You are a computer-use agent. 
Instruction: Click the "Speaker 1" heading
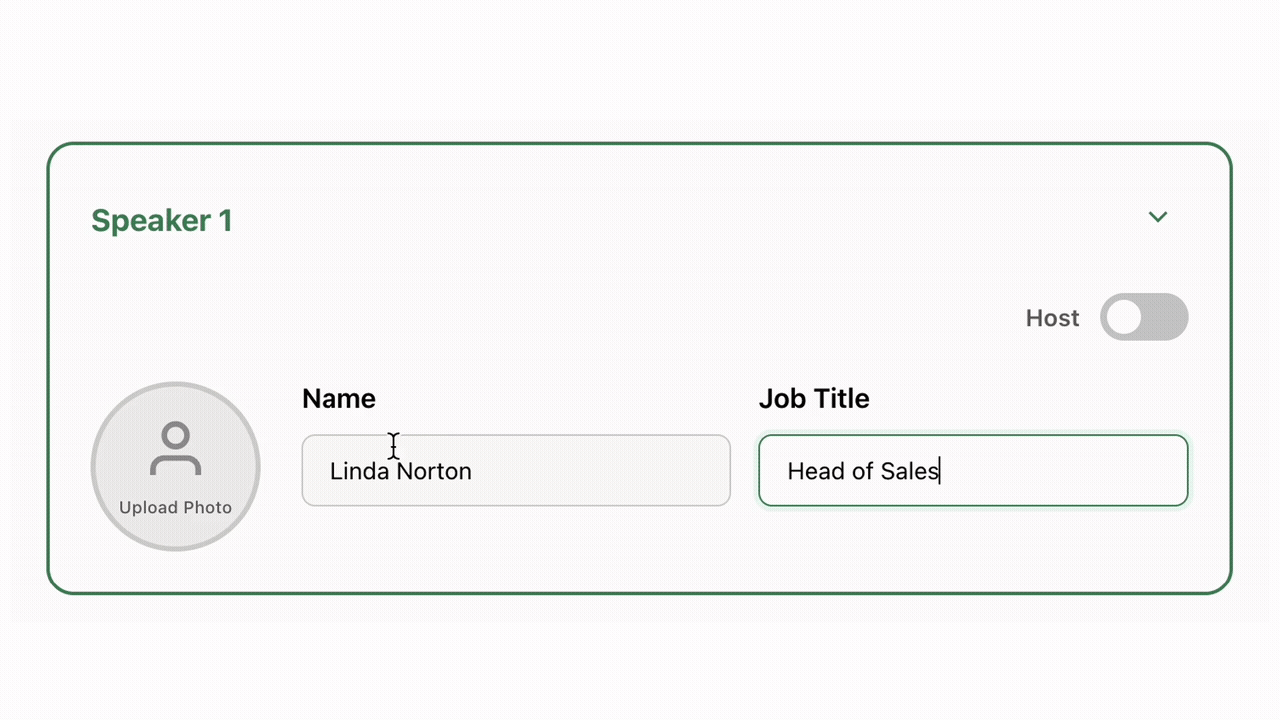(162, 221)
